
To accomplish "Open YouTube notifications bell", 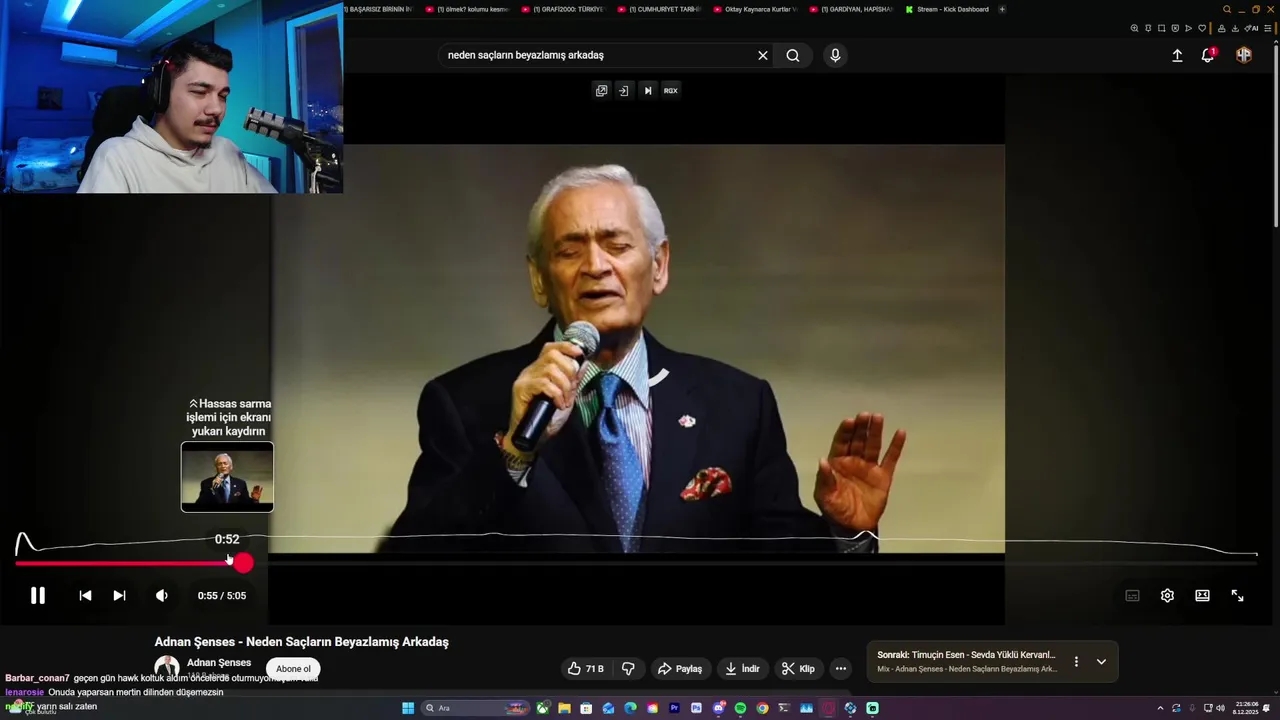I will 1208,56.
